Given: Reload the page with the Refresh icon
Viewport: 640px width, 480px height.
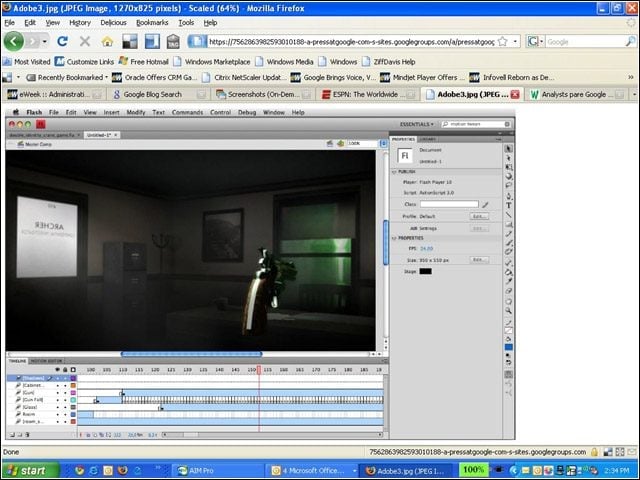Looking at the screenshot, I should click(x=62, y=41).
